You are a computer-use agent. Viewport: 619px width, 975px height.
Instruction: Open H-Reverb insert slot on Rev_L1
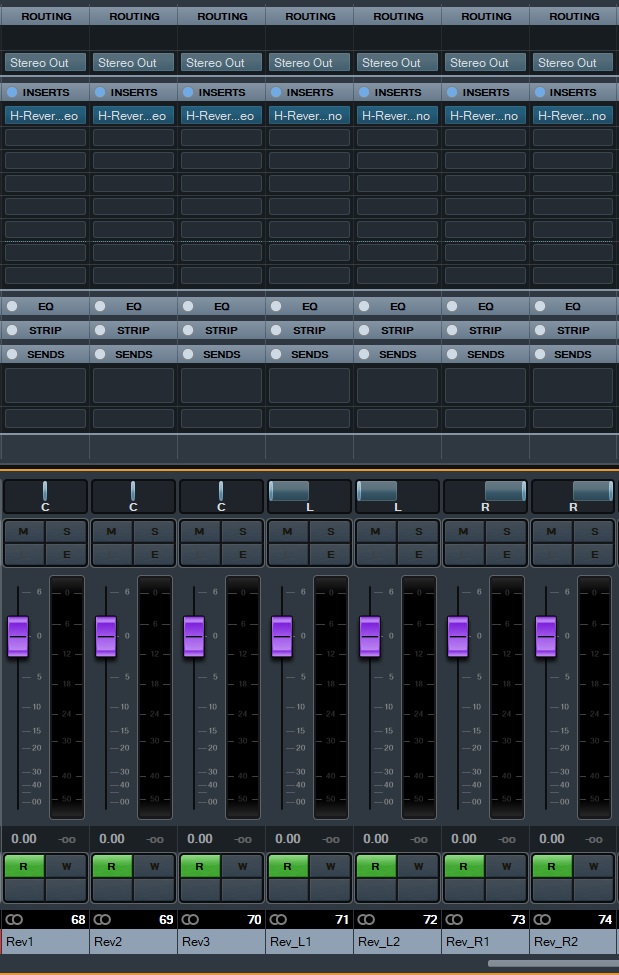(x=309, y=116)
